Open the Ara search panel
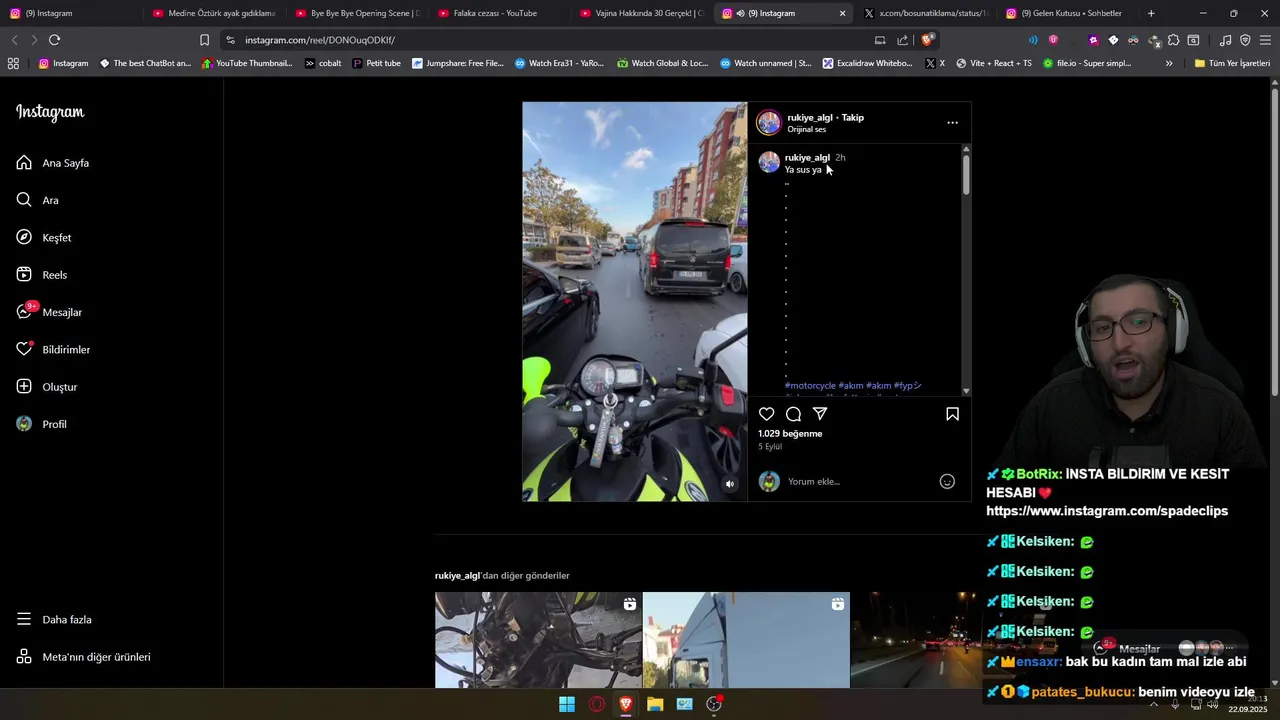Image resolution: width=1280 pixels, height=720 pixels. point(38,200)
